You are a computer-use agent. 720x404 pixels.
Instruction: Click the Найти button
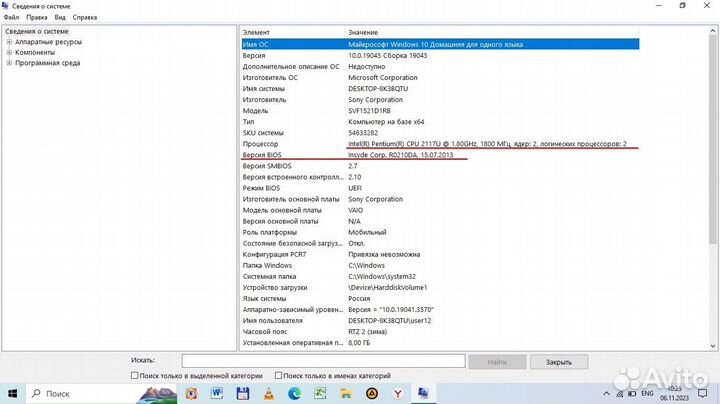coord(497,362)
